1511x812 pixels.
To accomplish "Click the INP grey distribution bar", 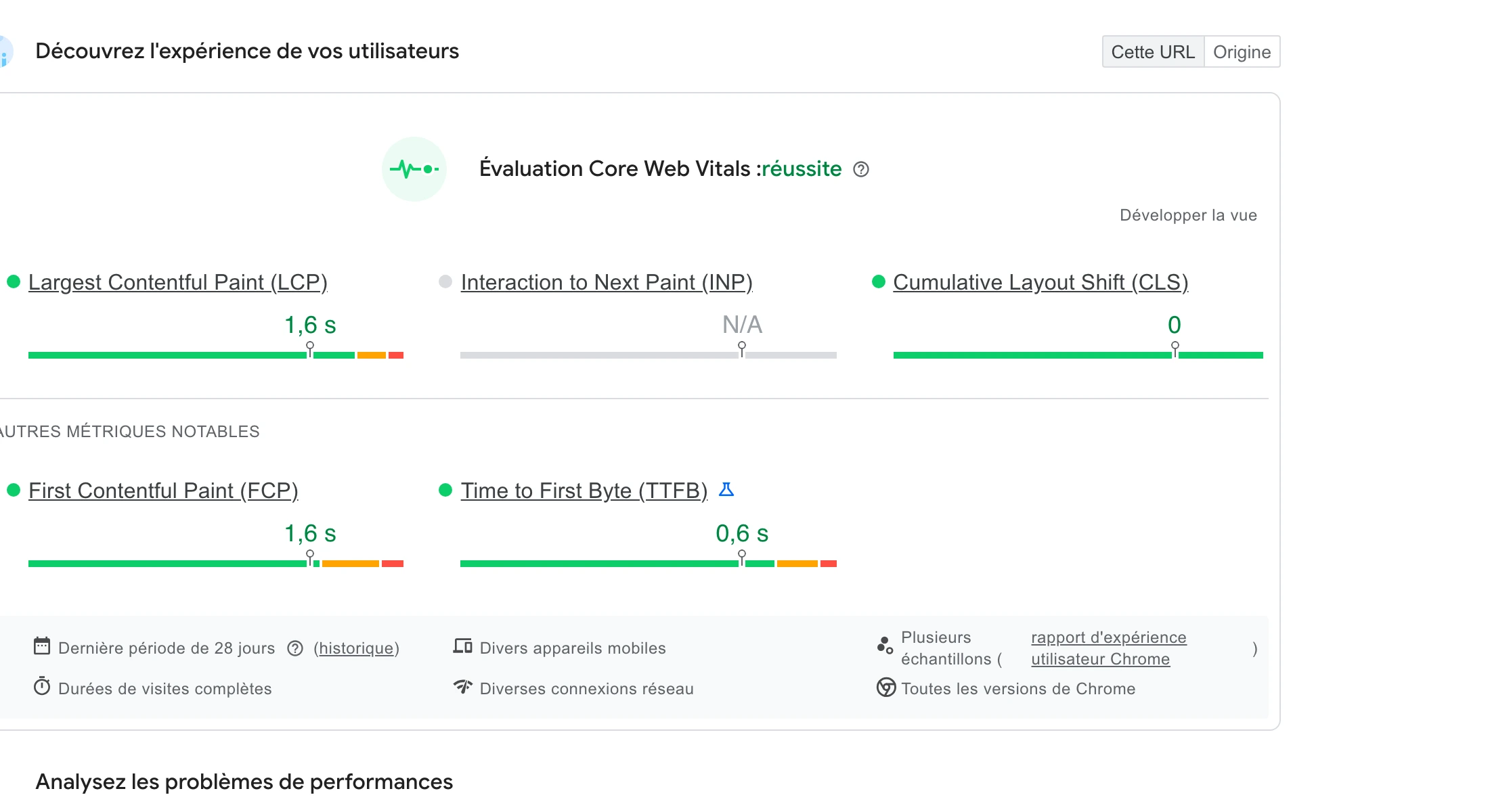I will coord(649,355).
